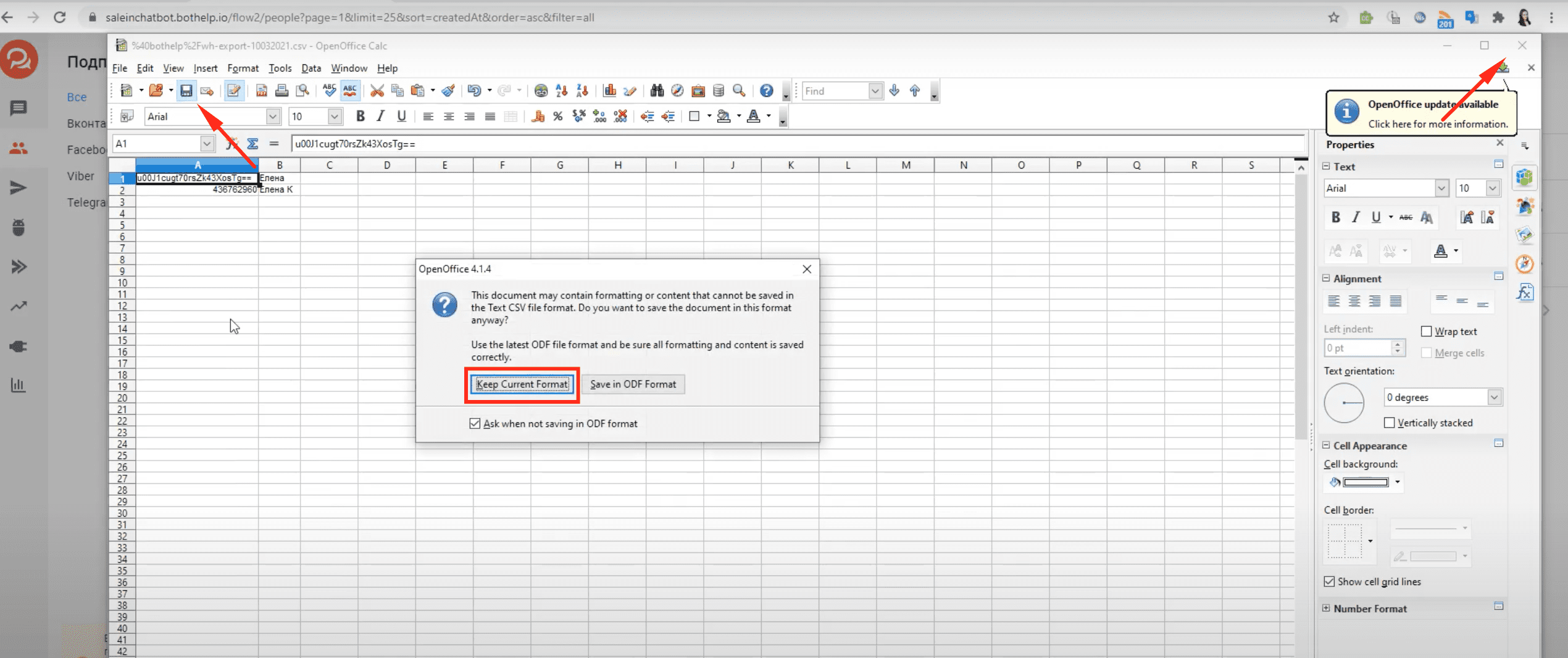1568x658 pixels.
Task: Click the OpenOffice update available notification
Action: tap(1422, 114)
